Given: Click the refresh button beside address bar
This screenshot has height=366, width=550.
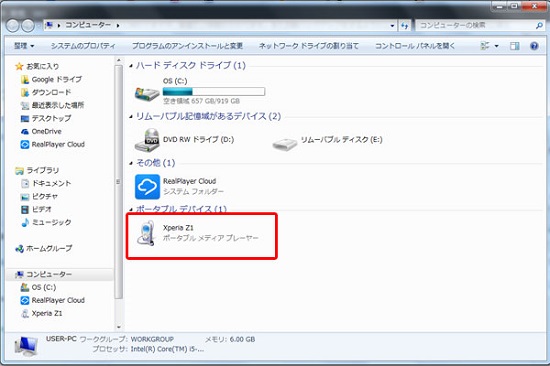Looking at the screenshot, I should point(404,26).
